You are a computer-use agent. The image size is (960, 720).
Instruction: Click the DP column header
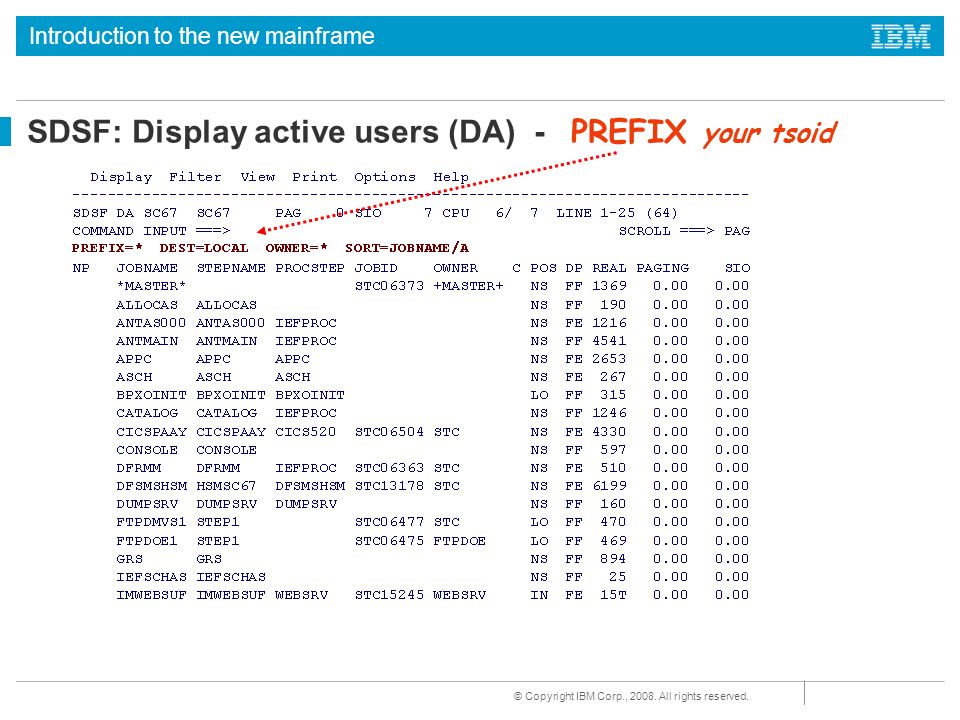click(574, 268)
